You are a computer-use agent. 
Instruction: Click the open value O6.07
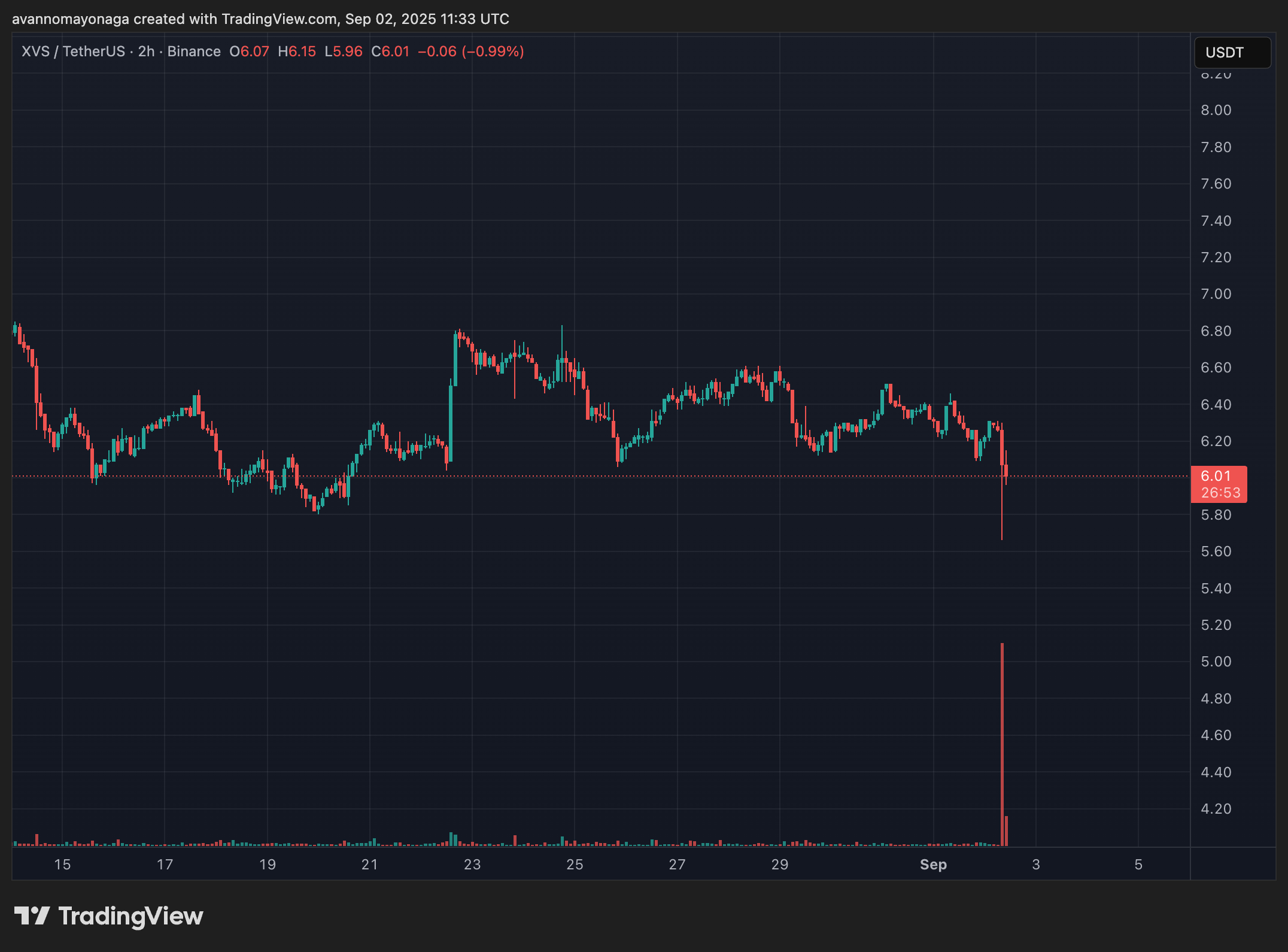pyautogui.click(x=250, y=51)
